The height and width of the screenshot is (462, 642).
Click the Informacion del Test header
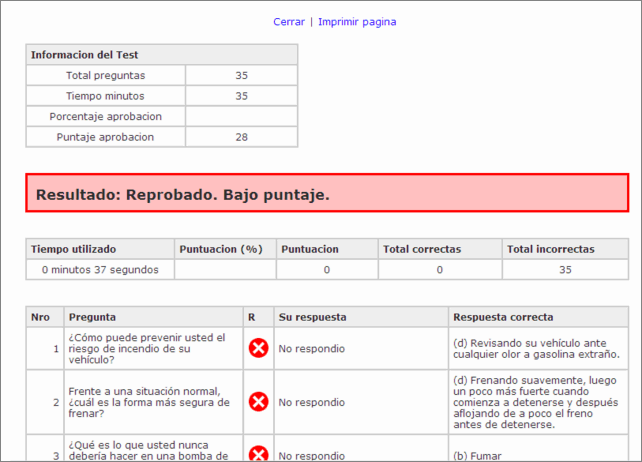coord(78,55)
